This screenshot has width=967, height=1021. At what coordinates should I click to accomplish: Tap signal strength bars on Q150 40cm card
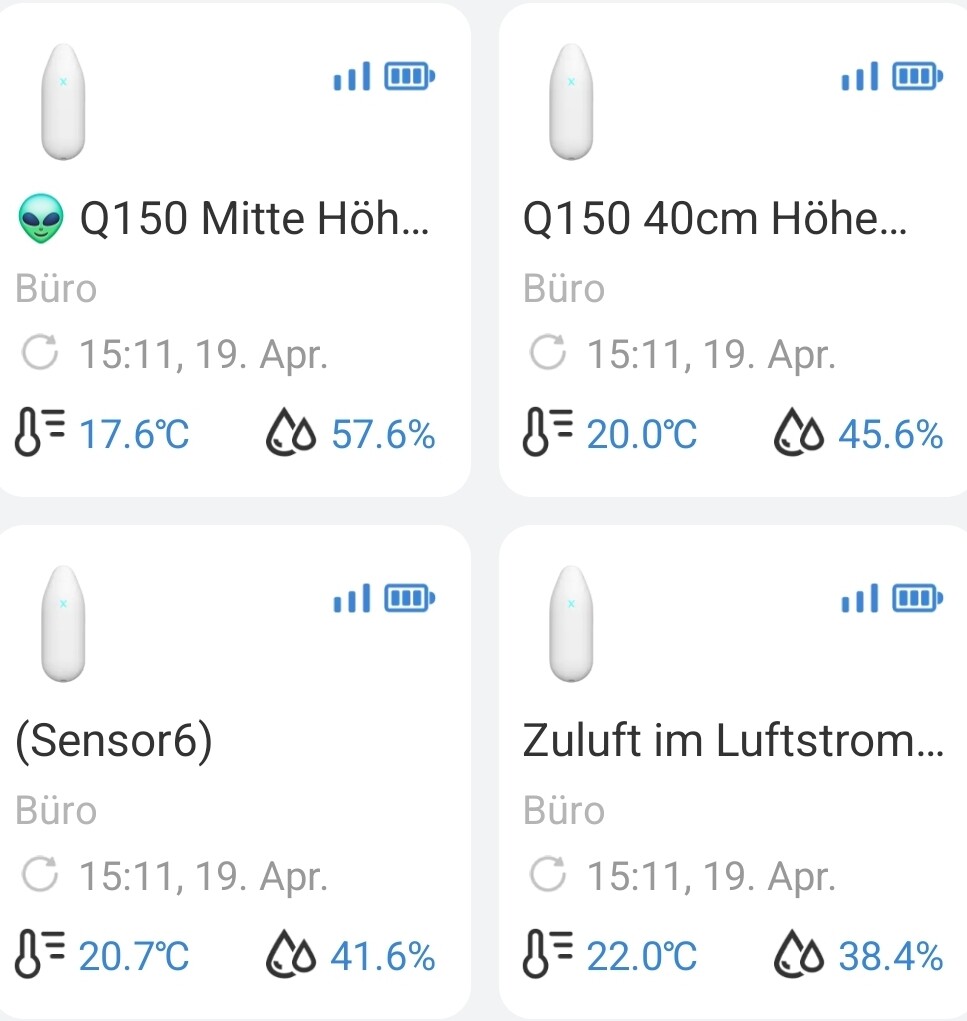click(x=858, y=76)
